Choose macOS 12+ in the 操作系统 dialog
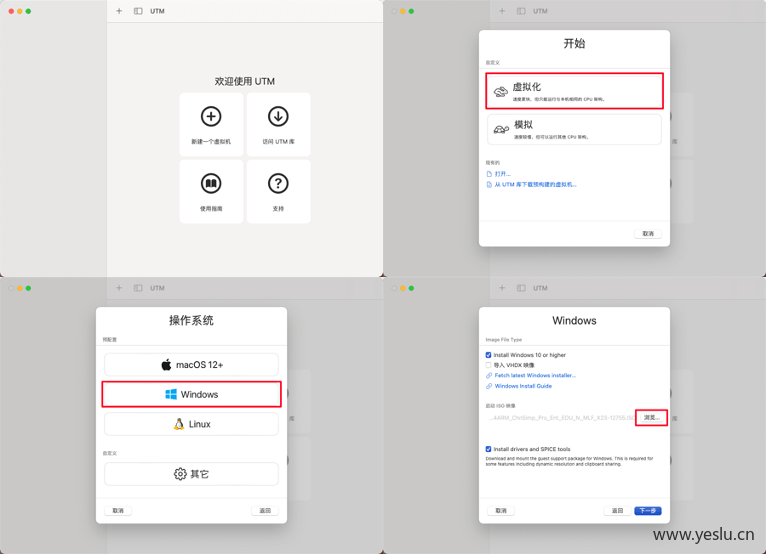 tap(192, 364)
